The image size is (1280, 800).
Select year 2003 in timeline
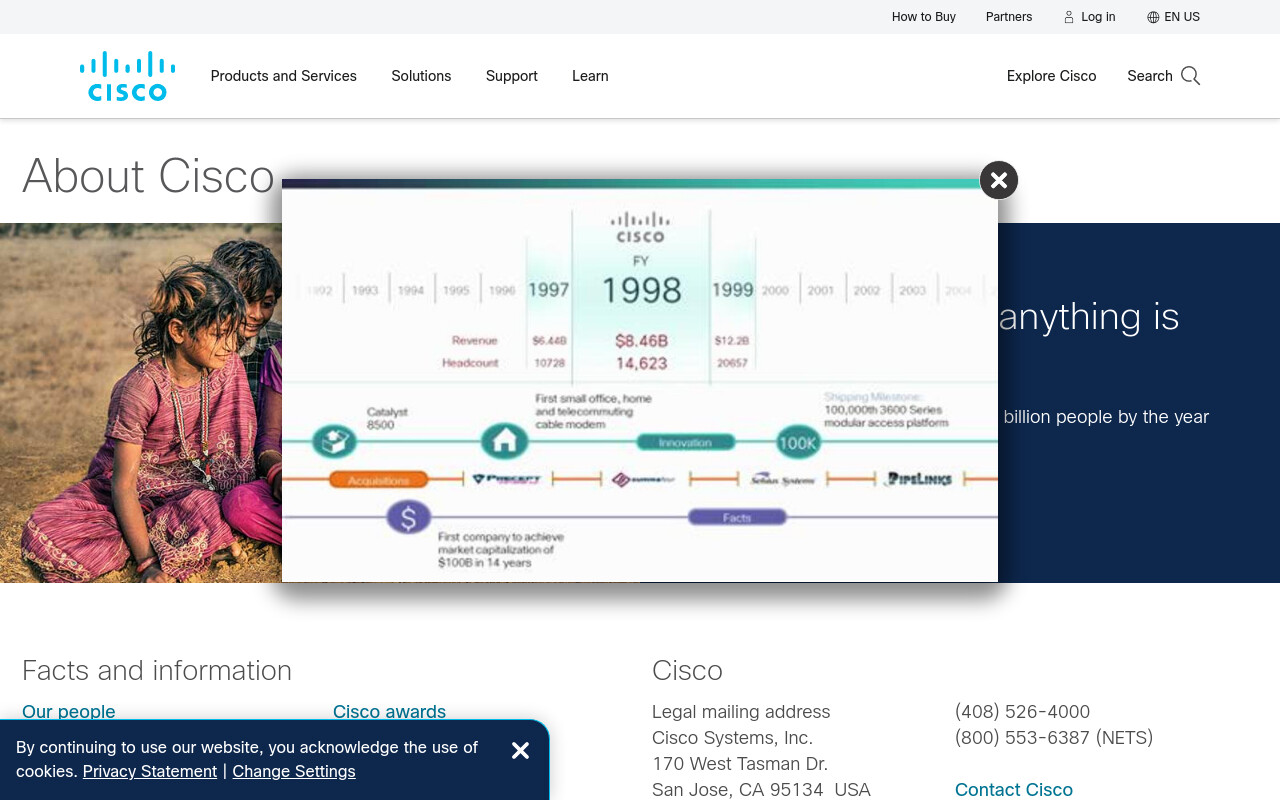pyautogui.click(x=912, y=291)
